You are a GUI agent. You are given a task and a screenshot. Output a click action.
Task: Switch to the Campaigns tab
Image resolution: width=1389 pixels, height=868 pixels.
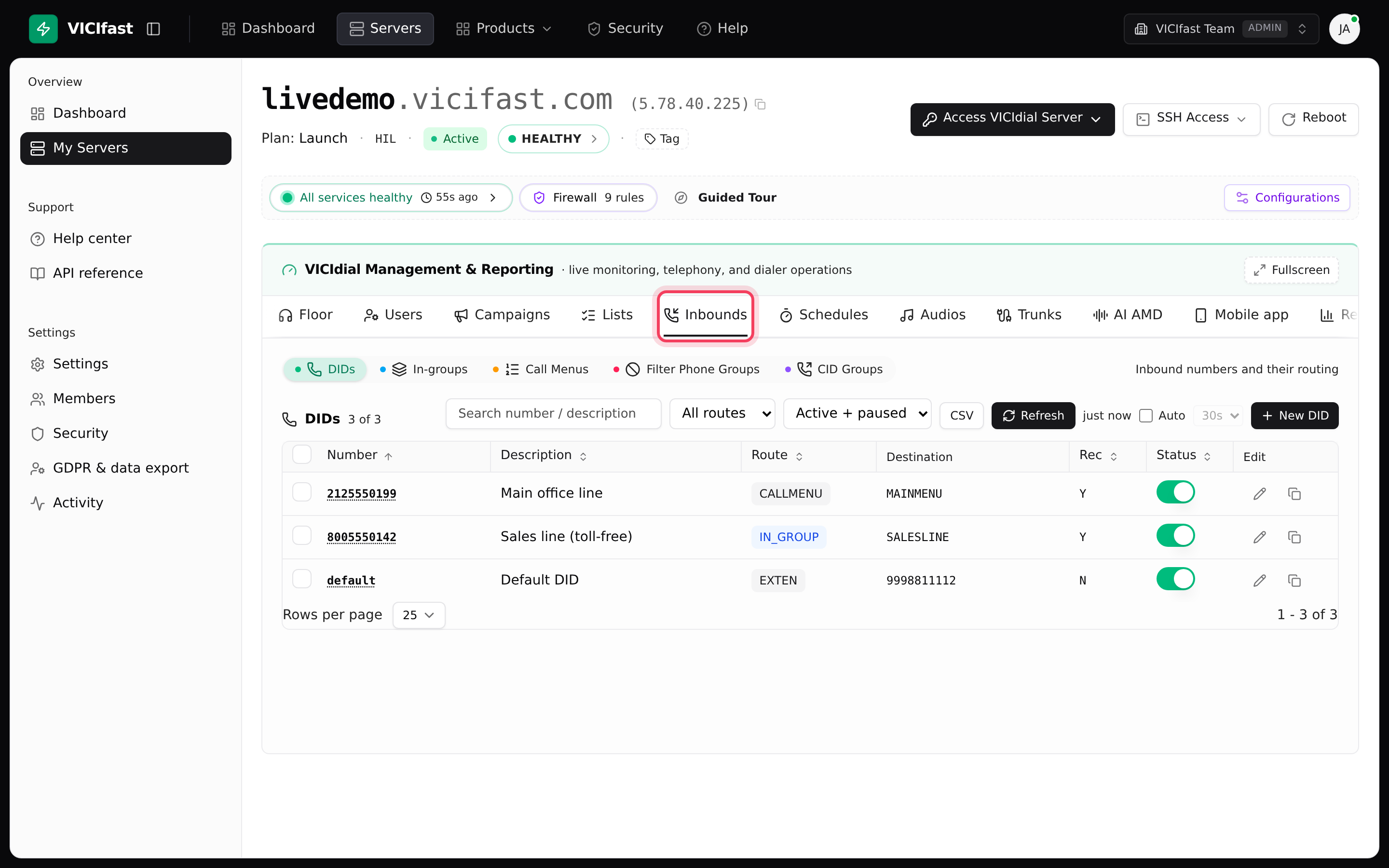[x=502, y=315]
